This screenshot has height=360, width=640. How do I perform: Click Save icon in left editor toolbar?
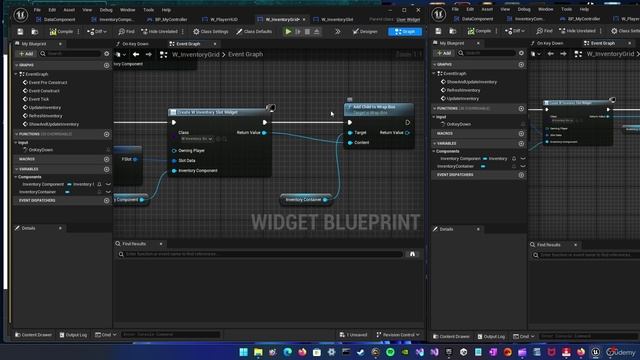click(x=20, y=31)
